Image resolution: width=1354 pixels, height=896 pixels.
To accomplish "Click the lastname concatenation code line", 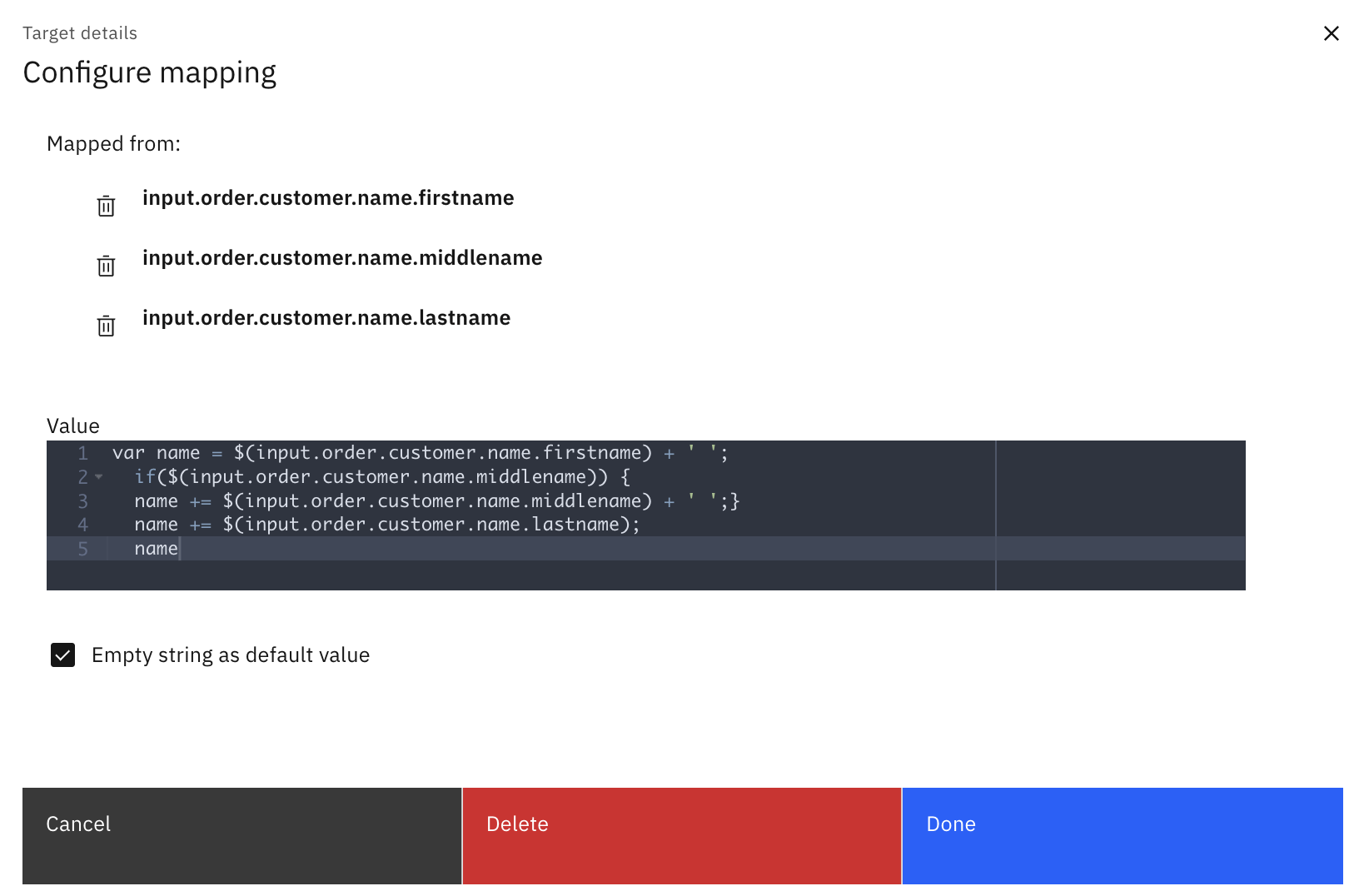I will 386,525.
